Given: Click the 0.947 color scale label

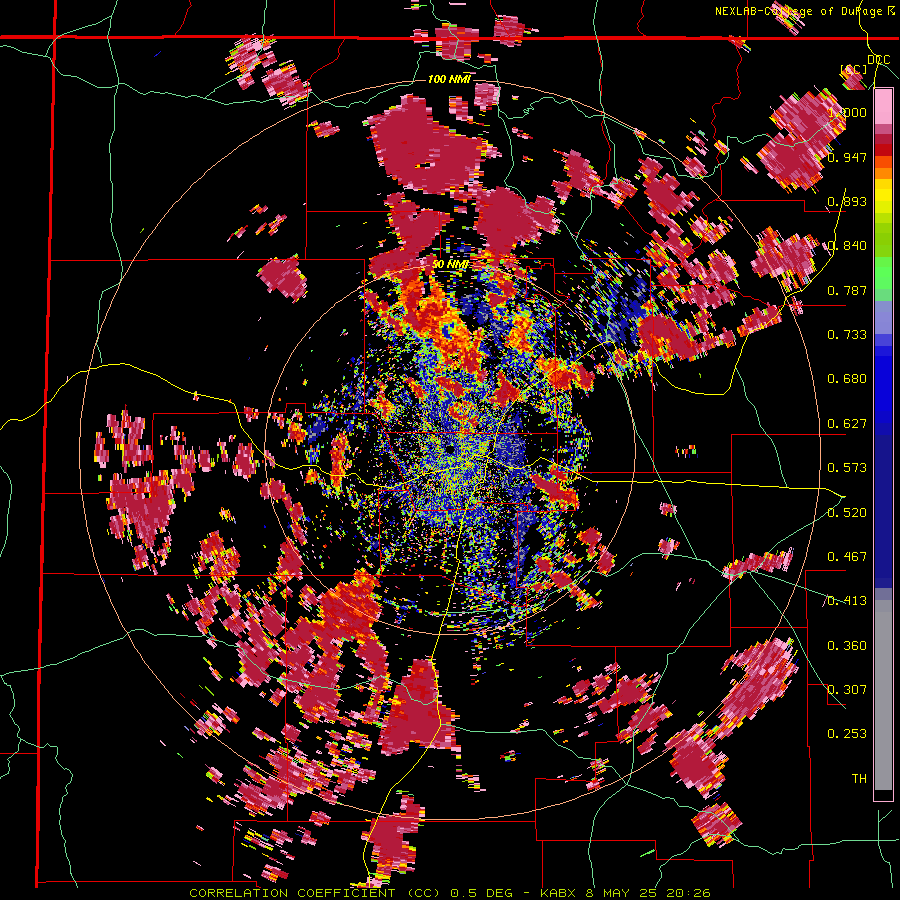Looking at the screenshot, I should [x=847, y=157].
